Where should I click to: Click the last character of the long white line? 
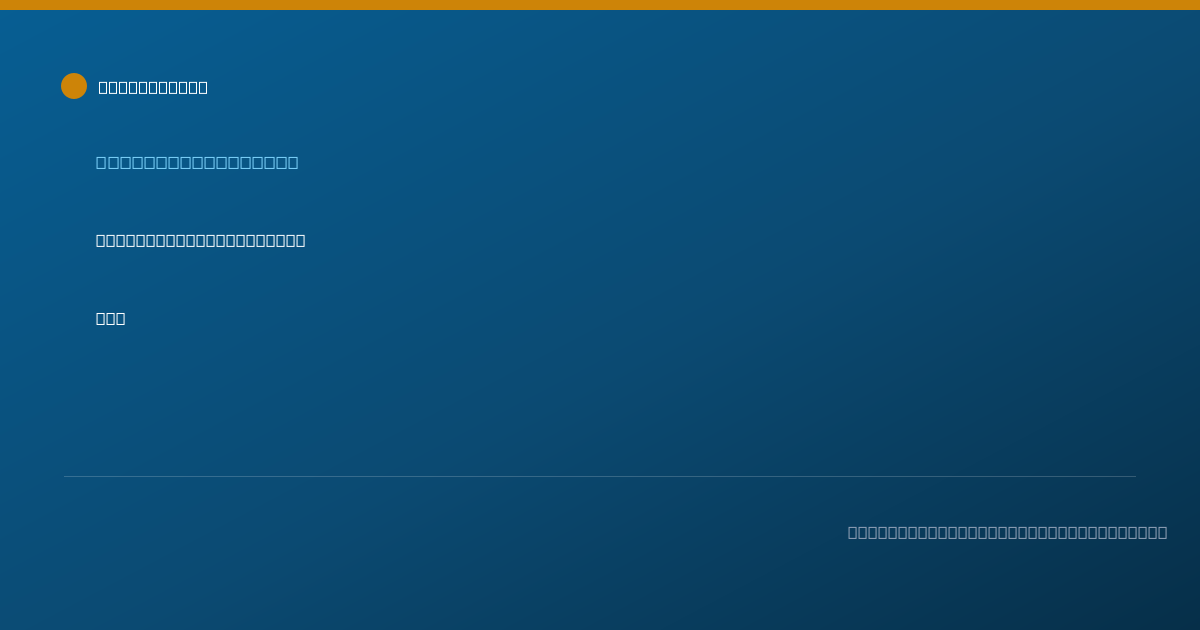click(300, 240)
